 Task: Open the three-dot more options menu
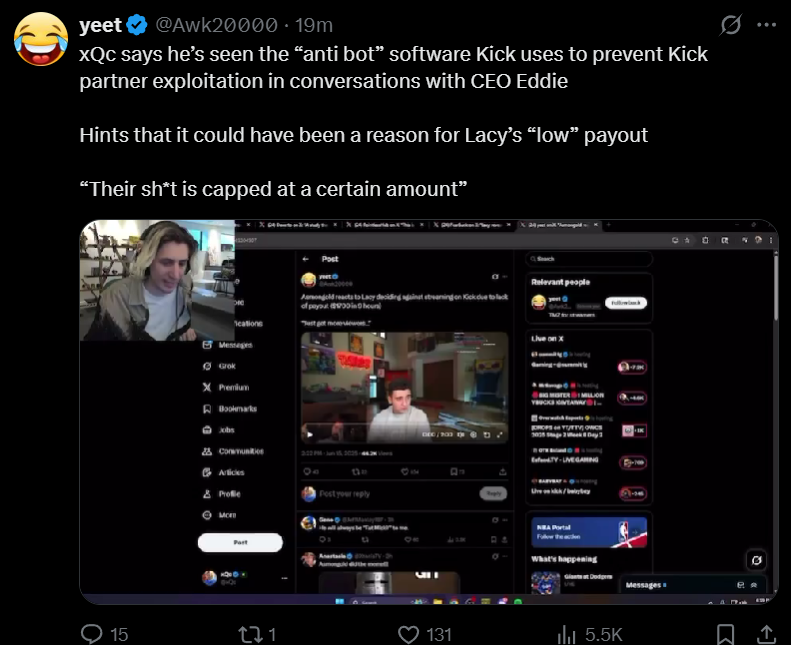[766, 25]
